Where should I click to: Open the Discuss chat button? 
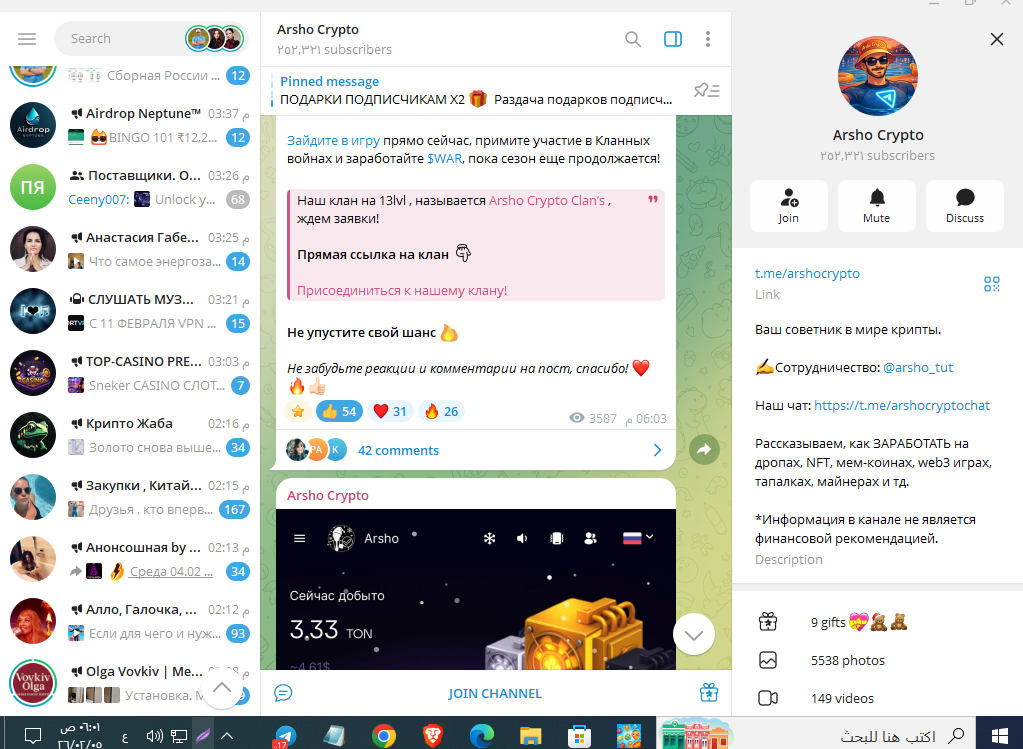(964, 206)
